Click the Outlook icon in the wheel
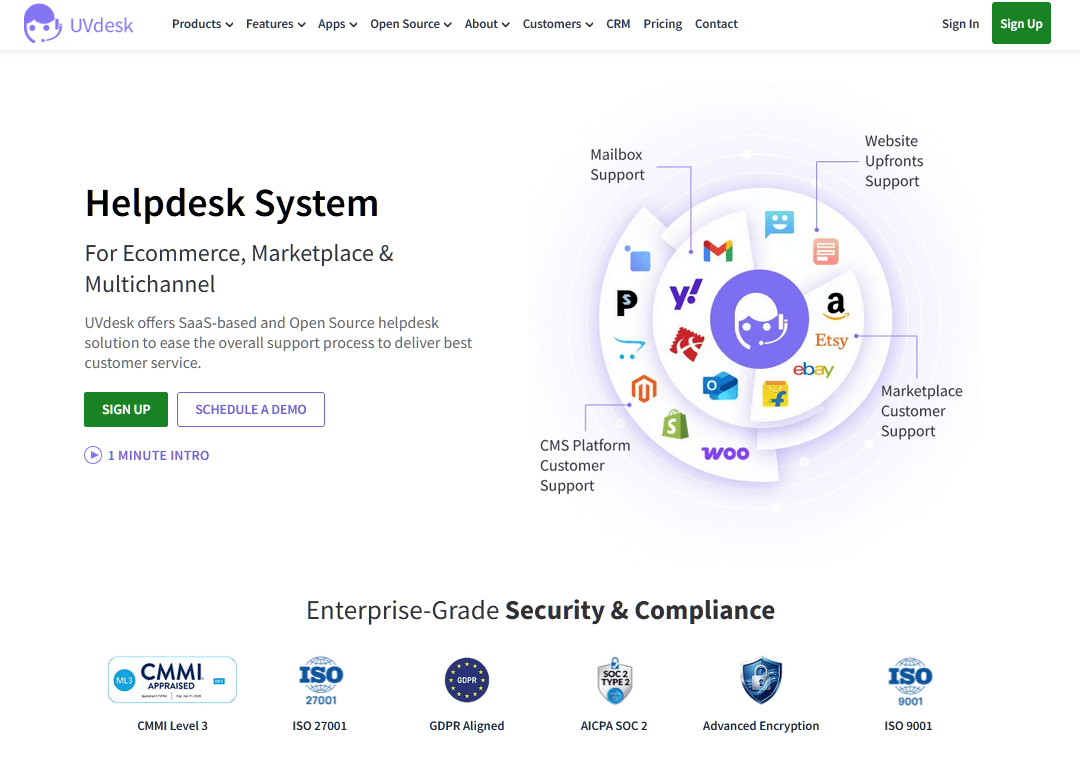Viewport: 1080px width, 777px height. point(720,386)
